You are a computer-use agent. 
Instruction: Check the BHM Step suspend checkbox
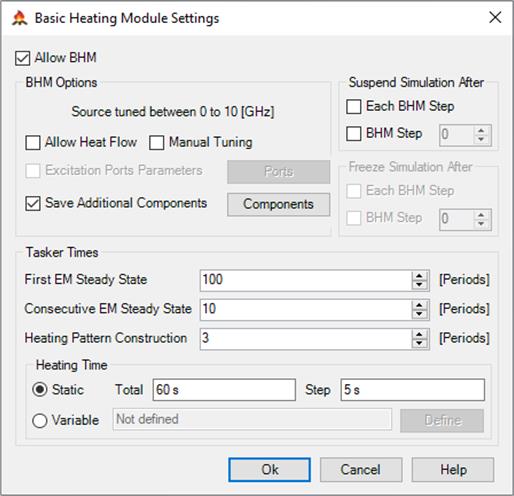[x=354, y=134]
